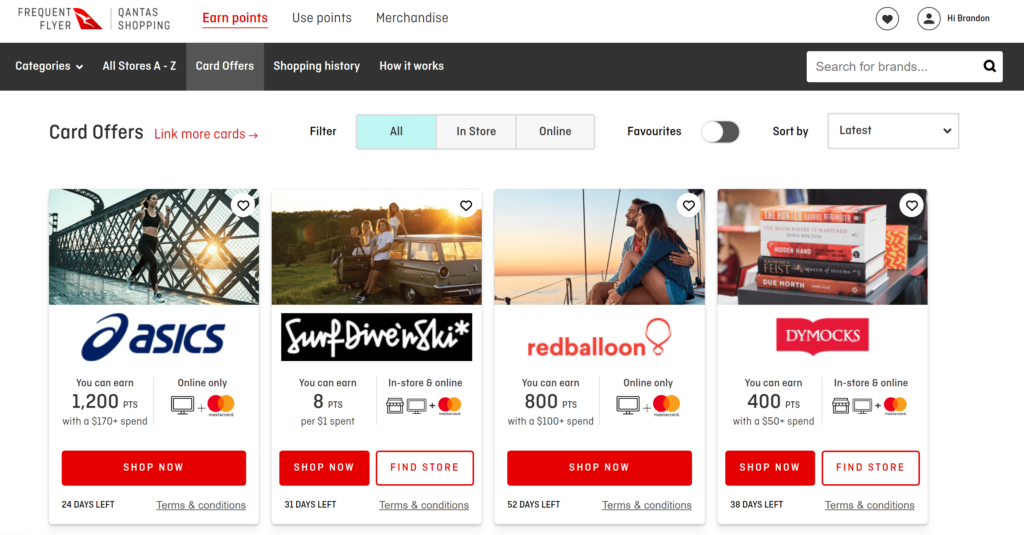Expand the Categories menu
The image size is (1024, 535).
coord(49,66)
